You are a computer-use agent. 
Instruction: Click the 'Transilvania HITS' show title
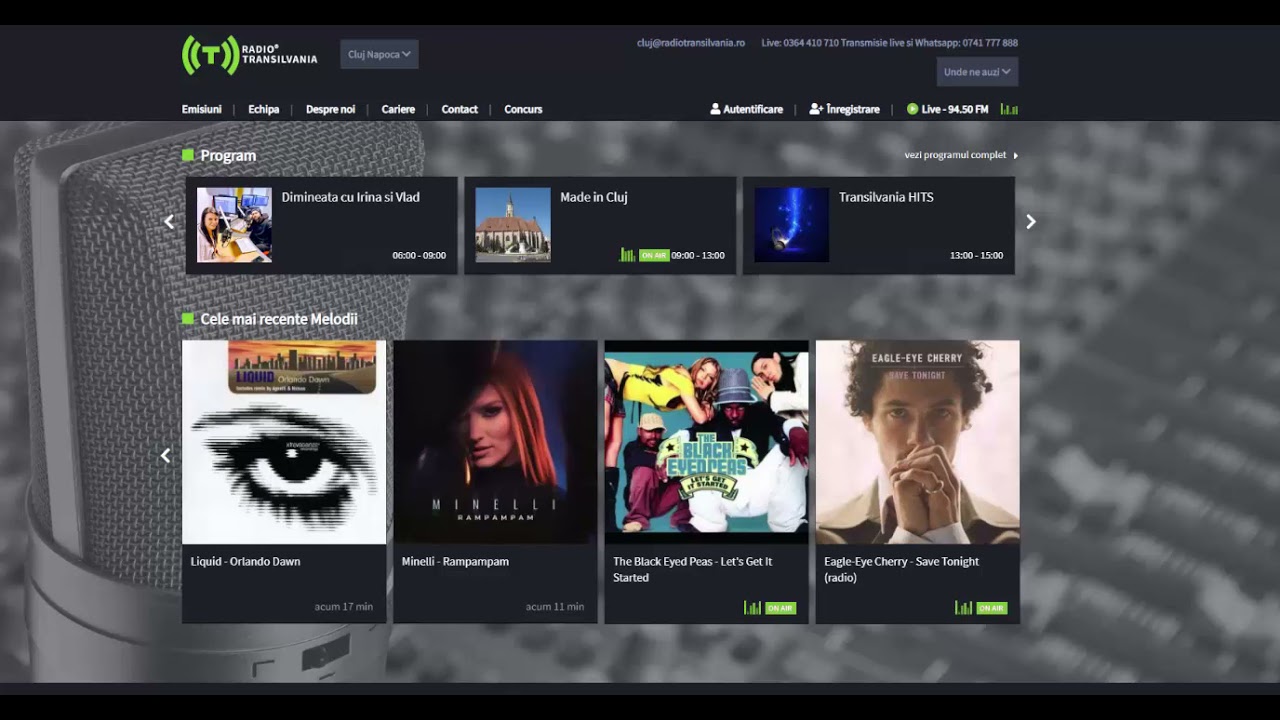(x=886, y=197)
